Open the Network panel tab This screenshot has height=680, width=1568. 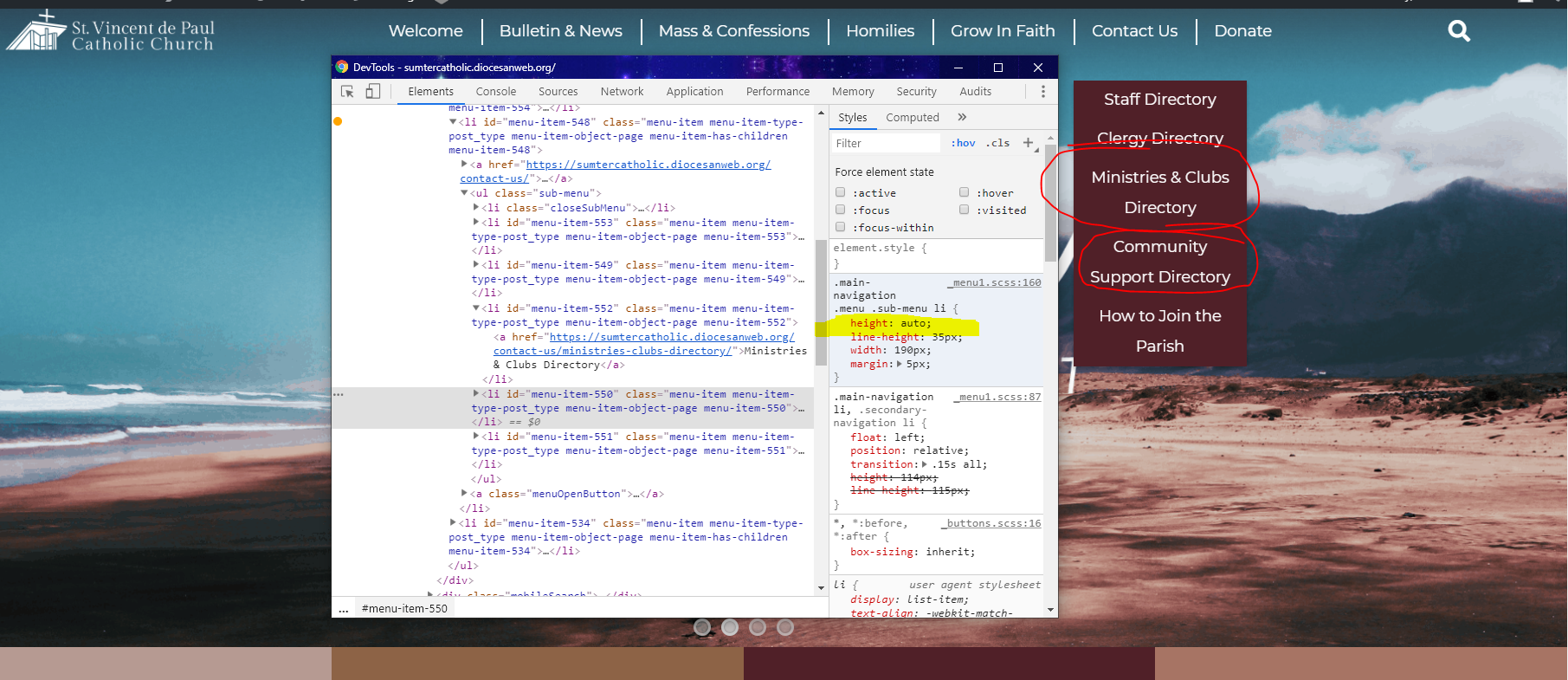622,92
